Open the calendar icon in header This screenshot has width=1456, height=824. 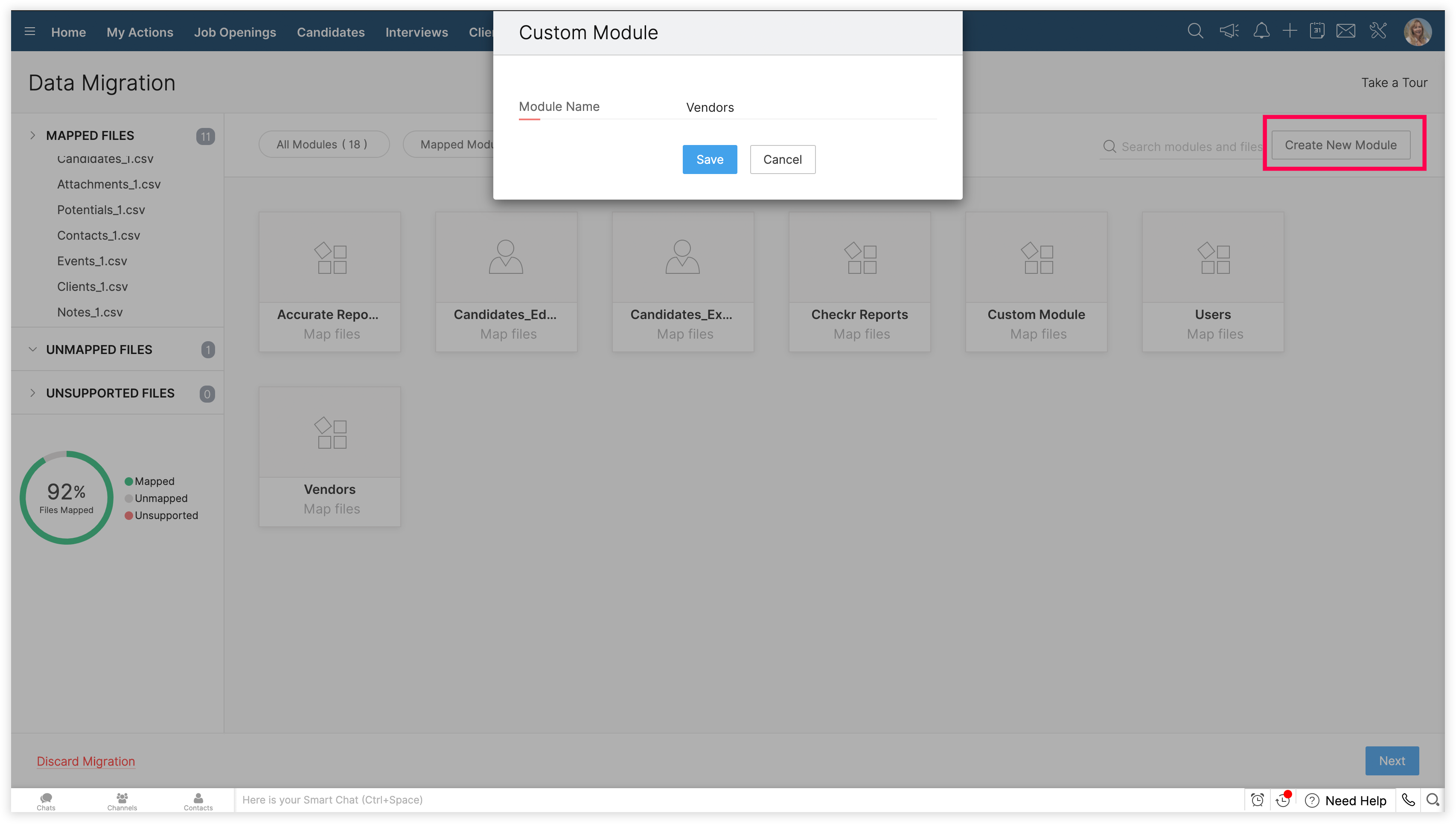1317,31
